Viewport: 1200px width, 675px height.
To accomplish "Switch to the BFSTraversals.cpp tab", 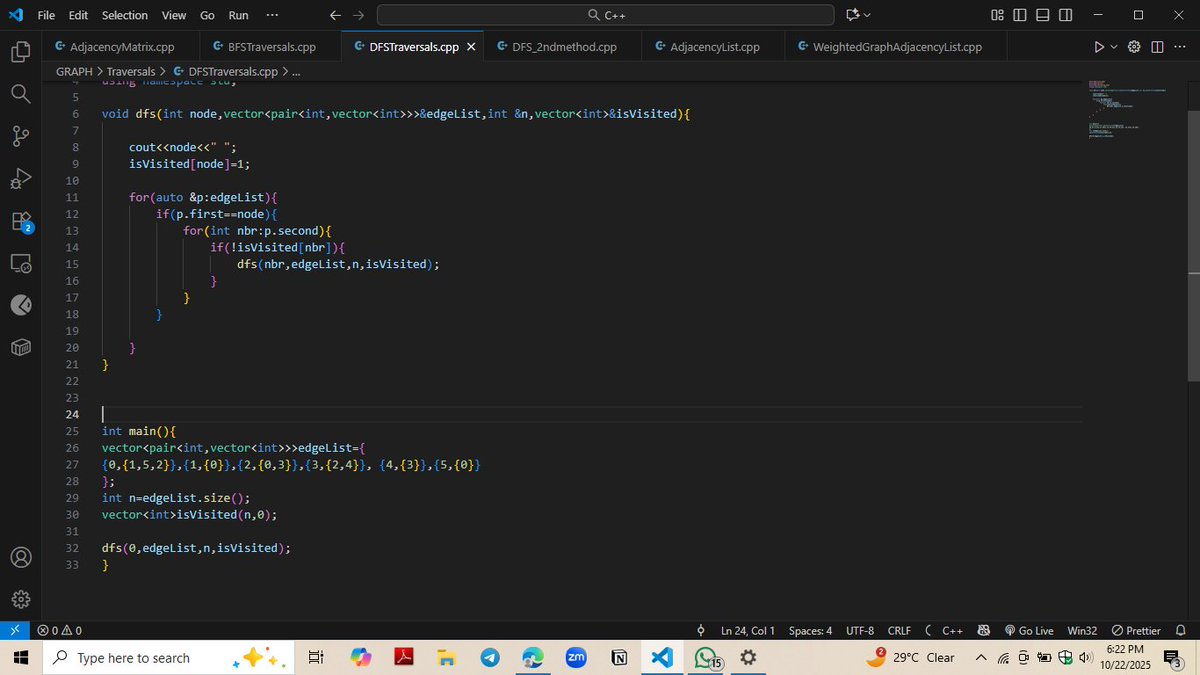I will 268,46.
